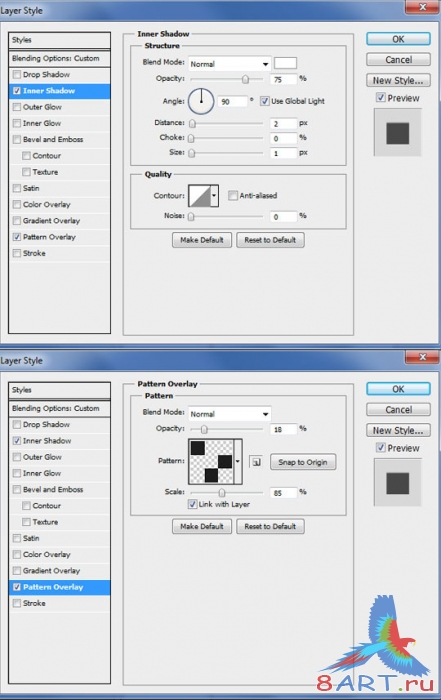Click the new preset from pattern icon
The height and width of the screenshot is (700, 441).
click(256, 462)
